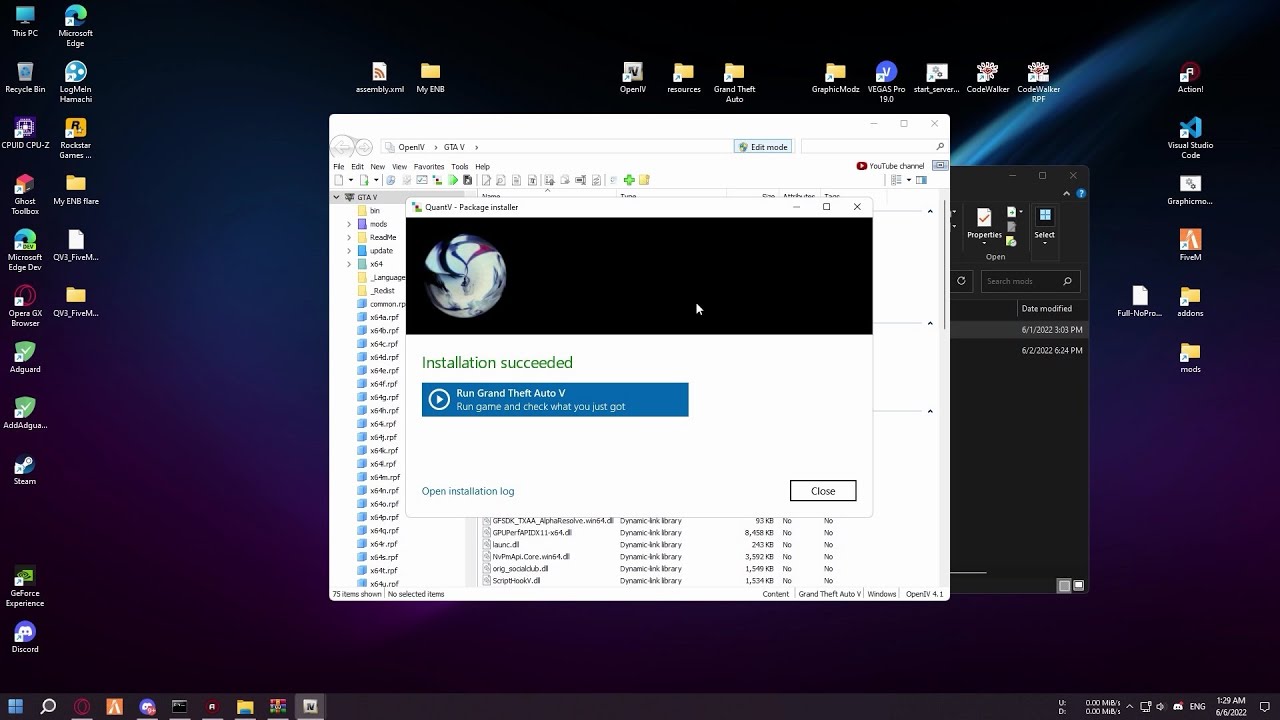This screenshot has height=720, width=1280.
Task: Open the Help menu in OpenIV
Action: pos(482,167)
